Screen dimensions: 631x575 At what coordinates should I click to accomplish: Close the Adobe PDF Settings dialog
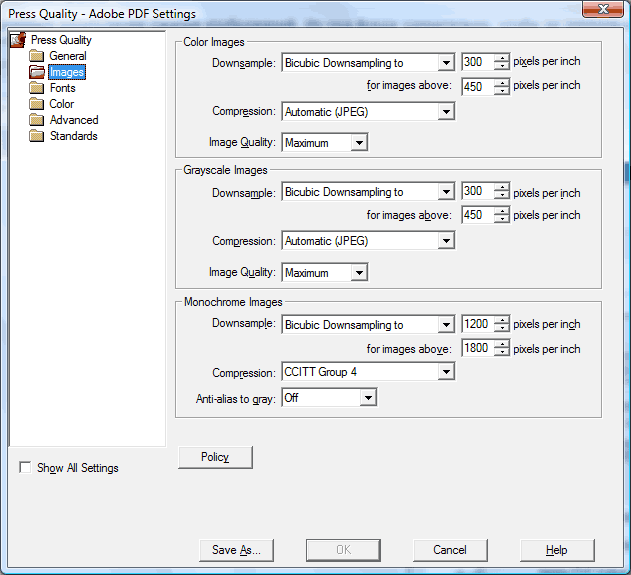pyautogui.click(x=603, y=9)
